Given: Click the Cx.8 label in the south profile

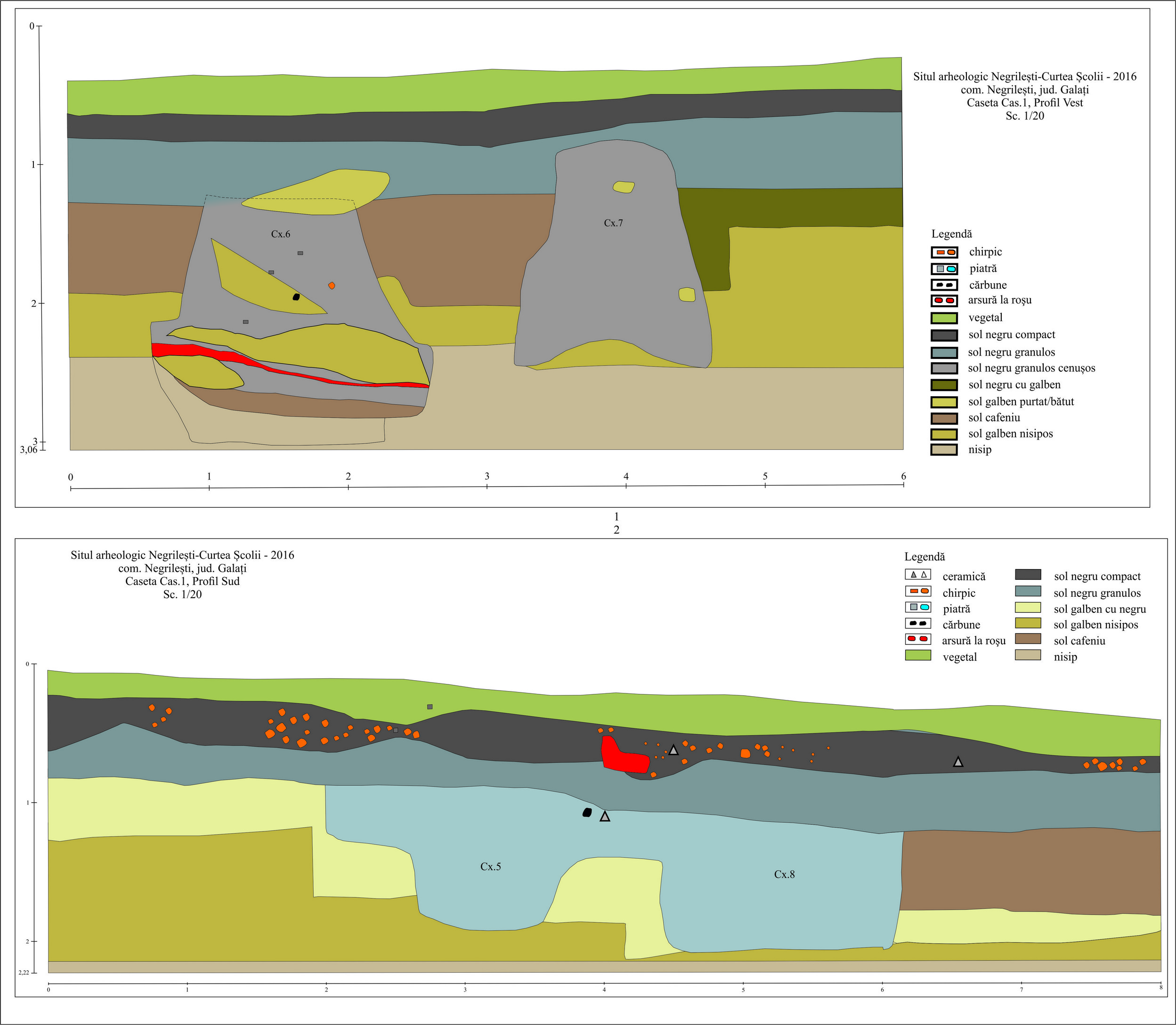Looking at the screenshot, I should tap(784, 874).
